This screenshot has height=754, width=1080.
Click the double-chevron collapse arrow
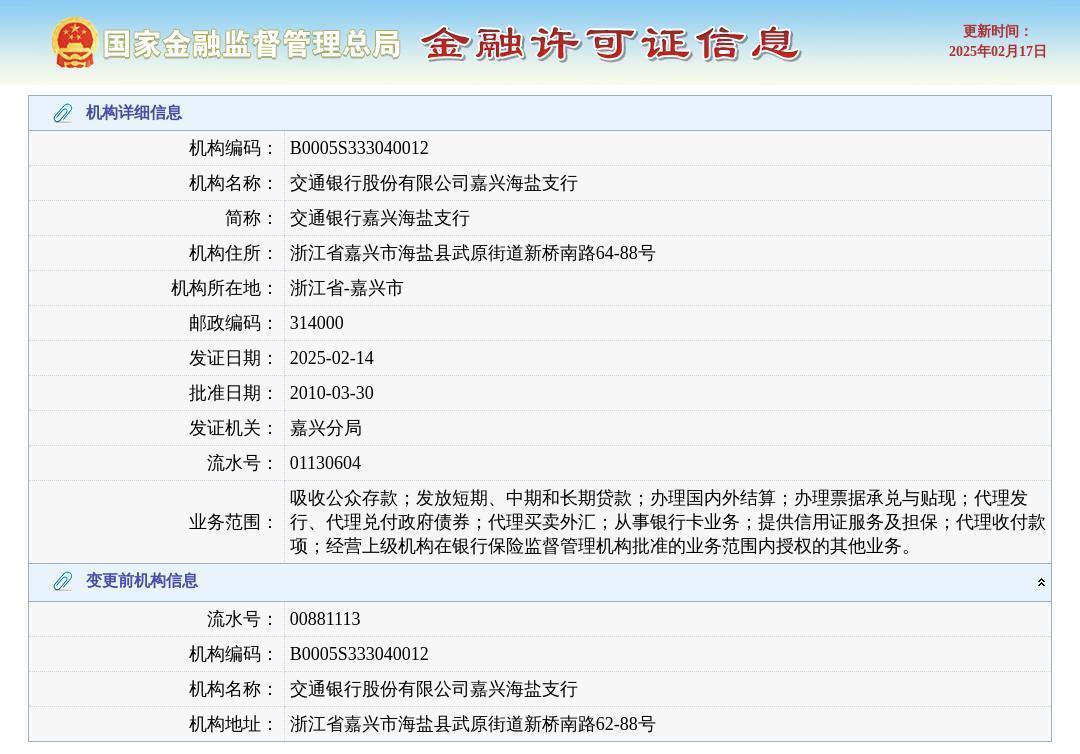pyautogui.click(x=1041, y=581)
